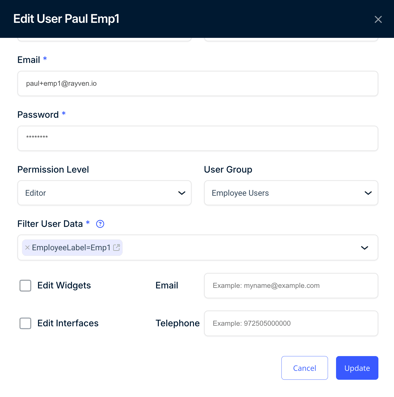The width and height of the screenshot is (394, 397).
Task: Open the Employee Users group dropdown
Action: (291, 193)
